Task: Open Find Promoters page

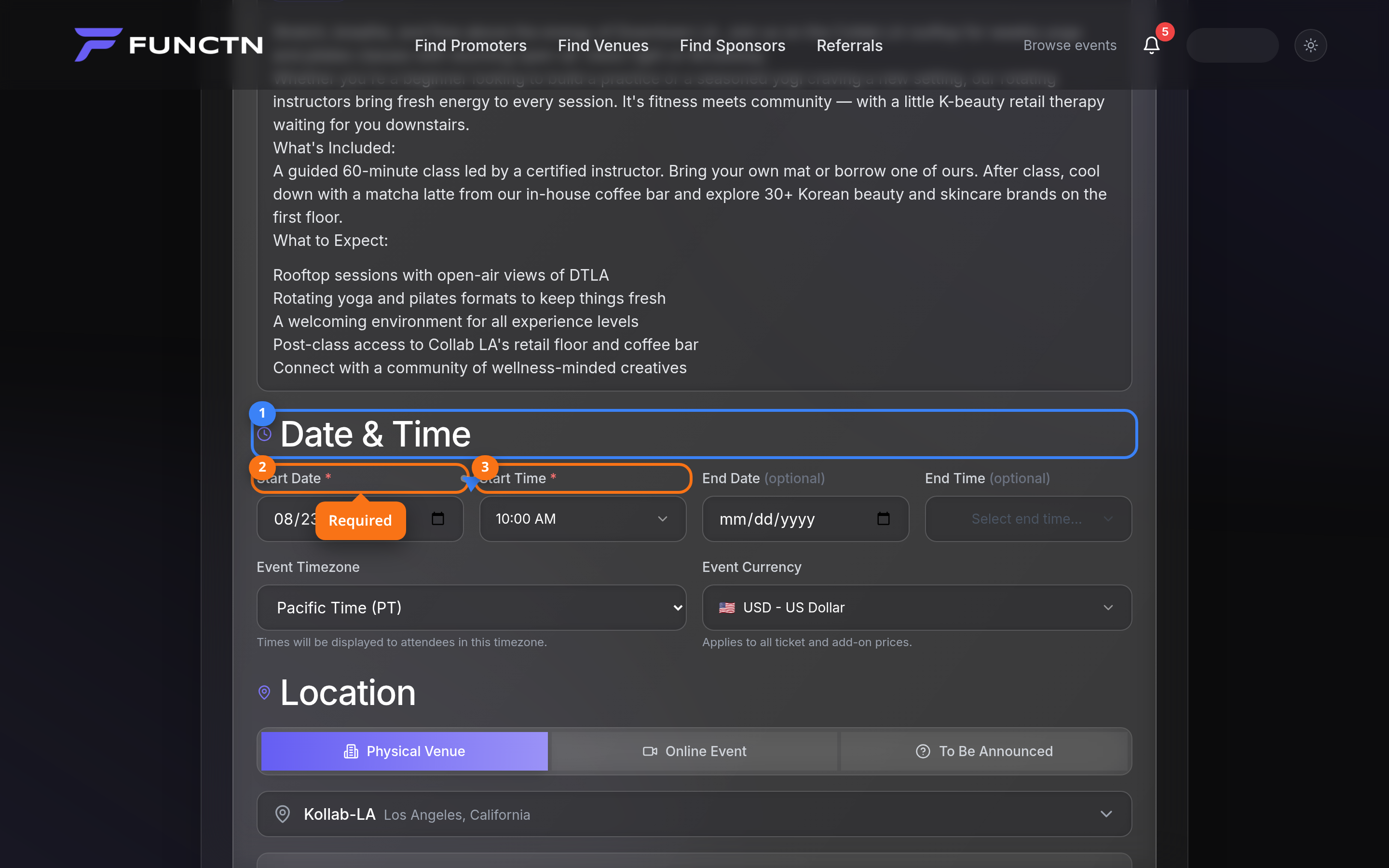Action: point(471,45)
